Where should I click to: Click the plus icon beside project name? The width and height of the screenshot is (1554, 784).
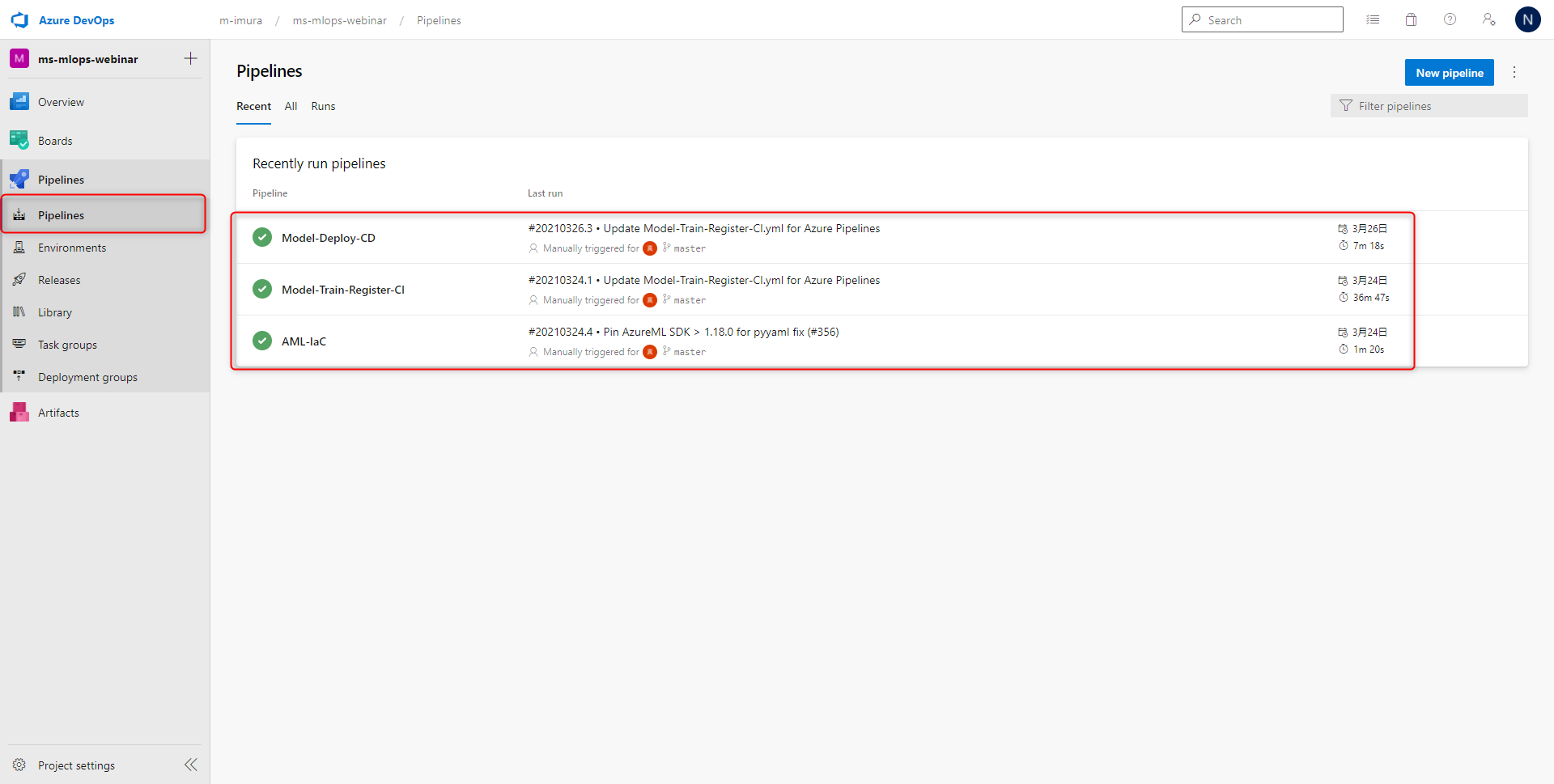click(x=190, y=58)
